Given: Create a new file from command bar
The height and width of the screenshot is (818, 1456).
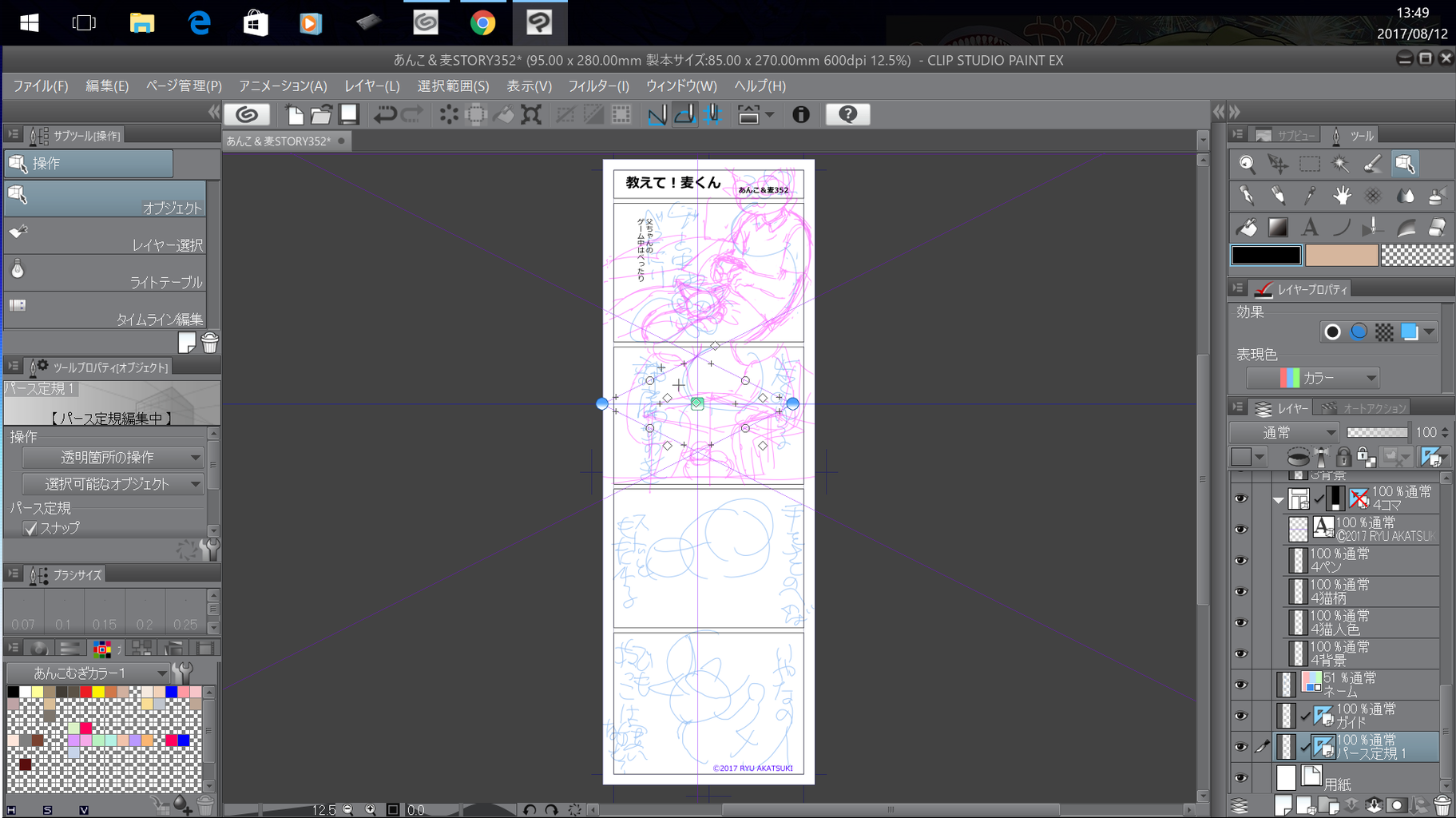Looking at the screenshot, I should pos(295,114).
